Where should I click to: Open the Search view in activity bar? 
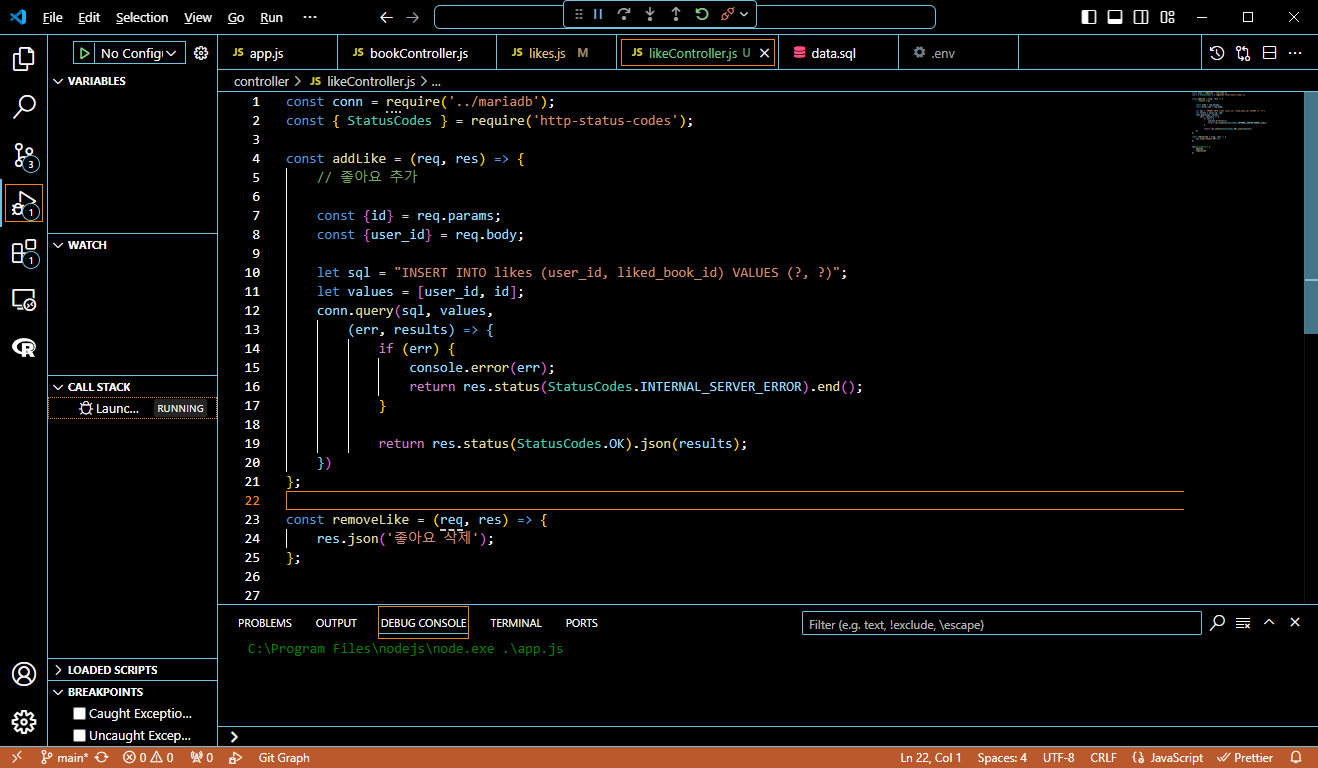[x=24, y=107]
